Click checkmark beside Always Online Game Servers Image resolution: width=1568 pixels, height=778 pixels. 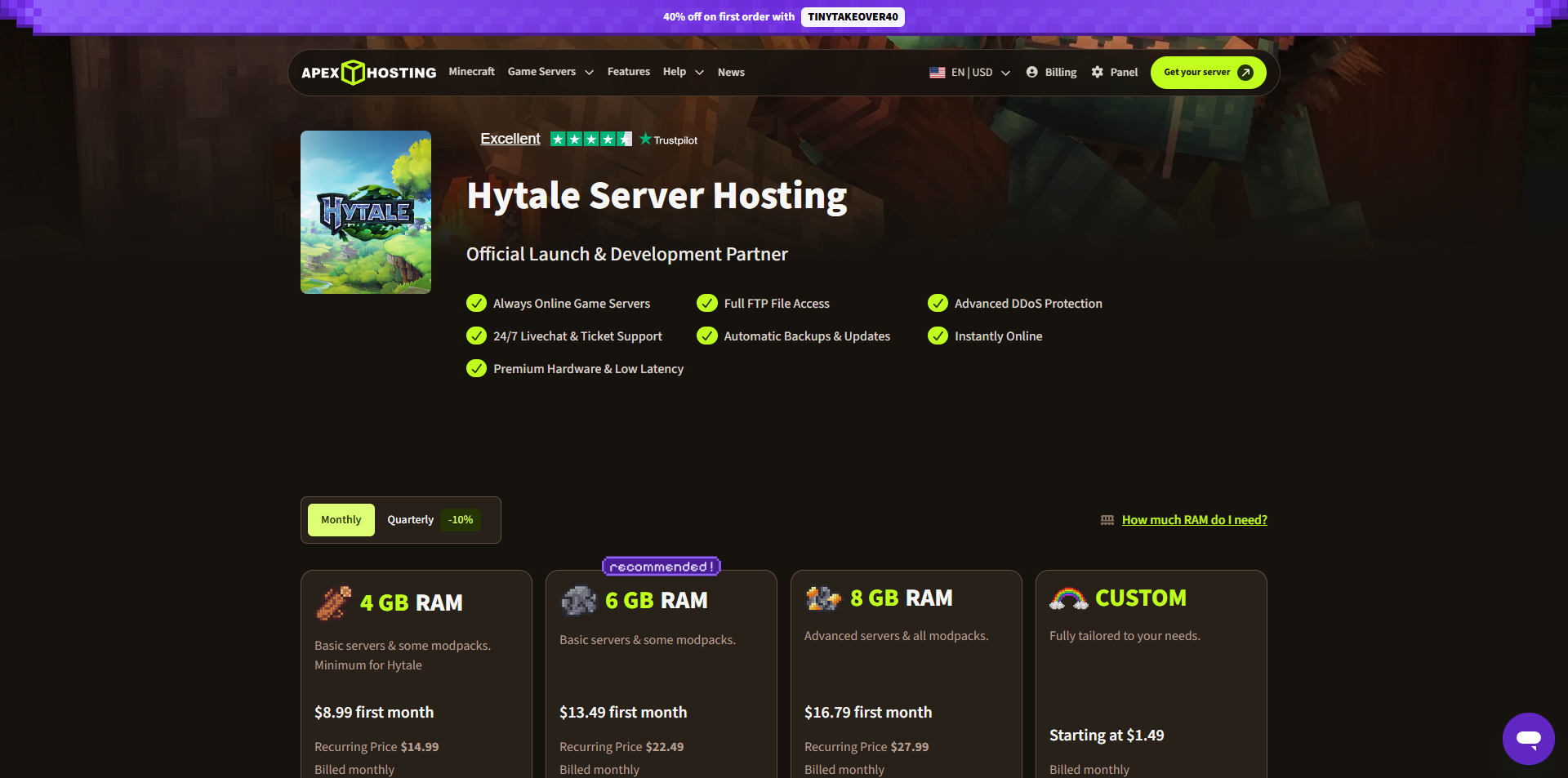476,304
